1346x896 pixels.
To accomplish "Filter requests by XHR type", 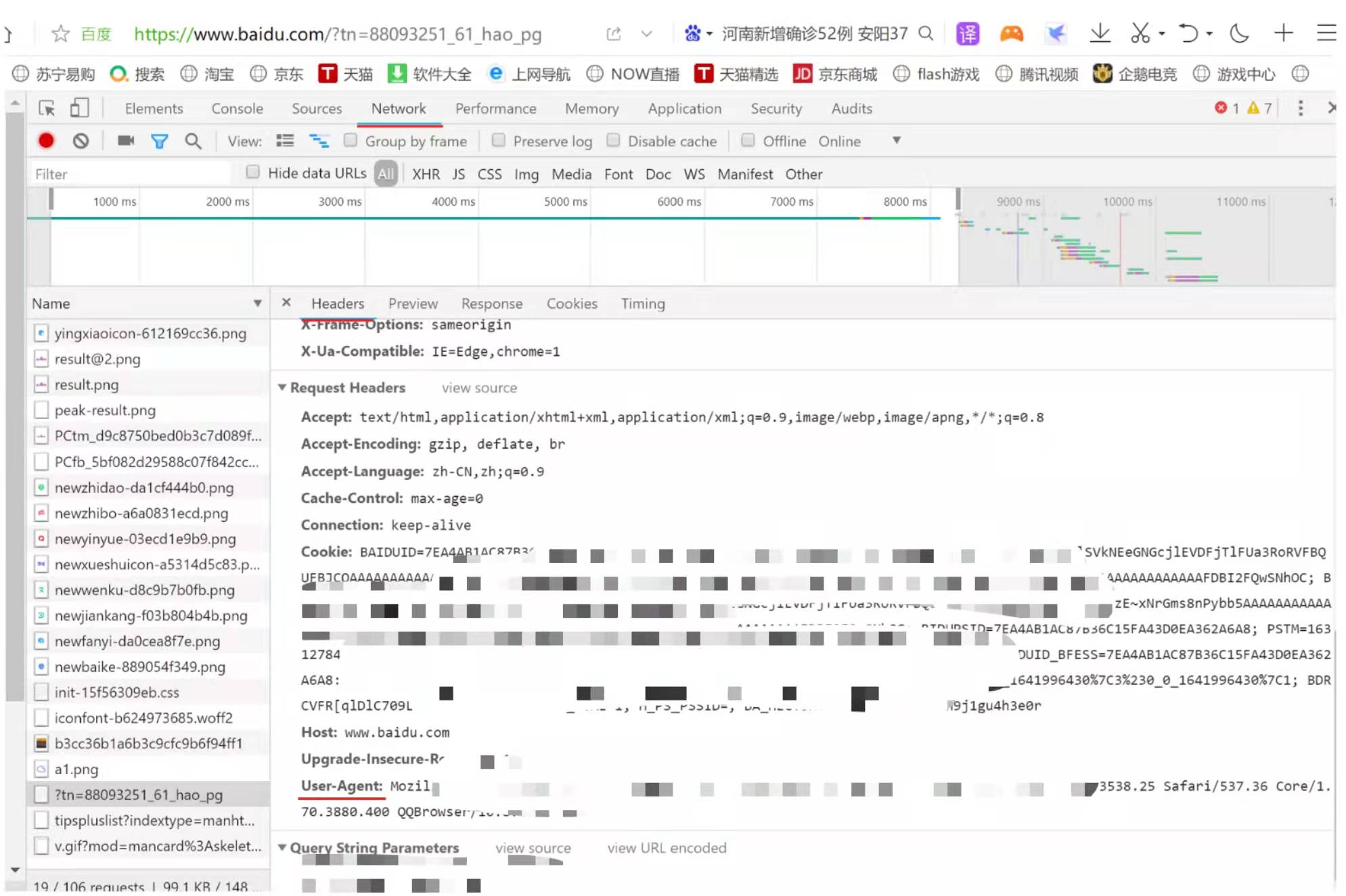I will coord(426,174).
